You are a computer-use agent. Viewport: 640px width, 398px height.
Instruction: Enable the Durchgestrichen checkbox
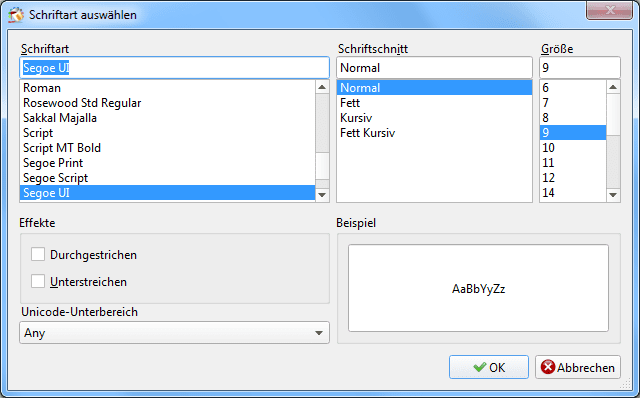click(x=38, y=254)
